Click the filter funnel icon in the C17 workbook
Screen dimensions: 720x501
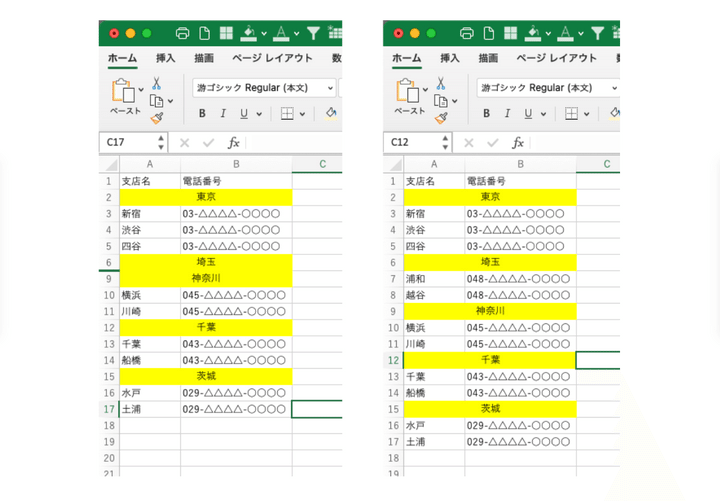pyautogui.click(x=313, y=33)
